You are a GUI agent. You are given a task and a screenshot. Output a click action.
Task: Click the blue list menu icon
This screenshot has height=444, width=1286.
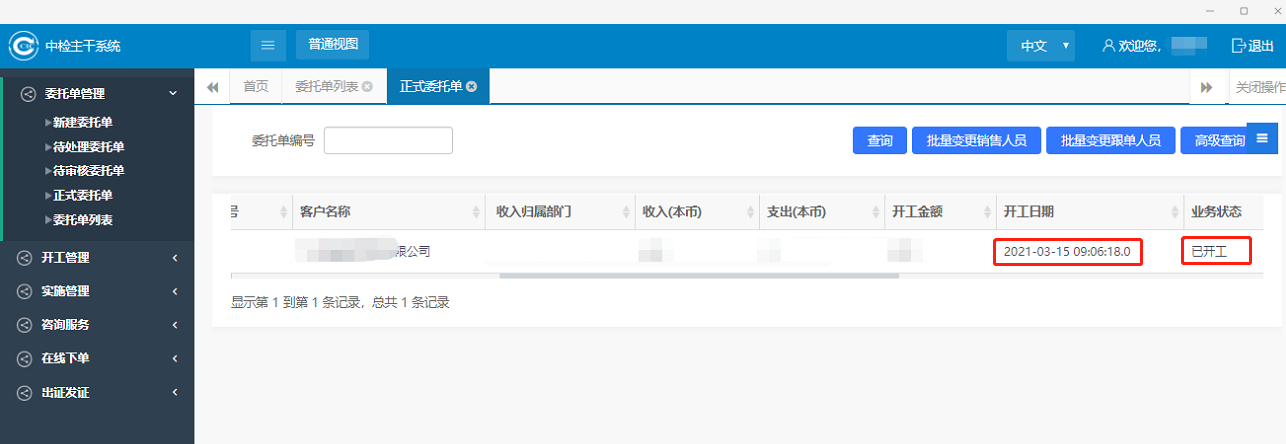pos(1262,138)
